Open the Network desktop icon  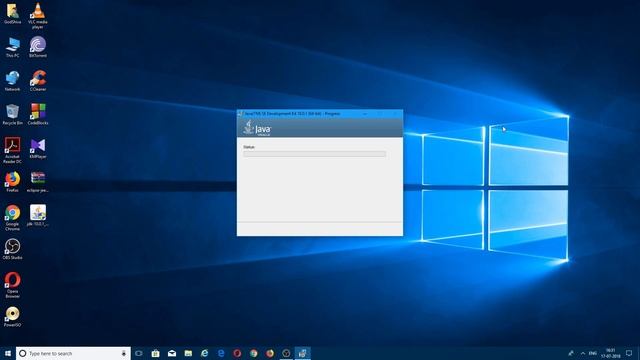point(13,81)
